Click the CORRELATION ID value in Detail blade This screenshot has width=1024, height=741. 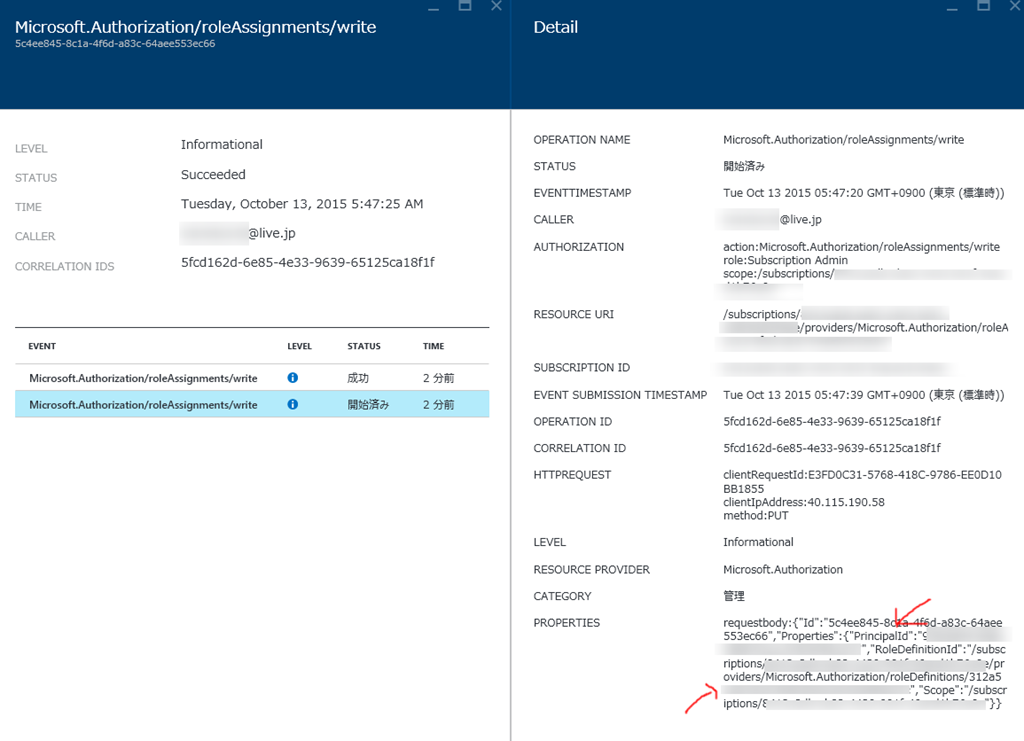click(831, 449)
